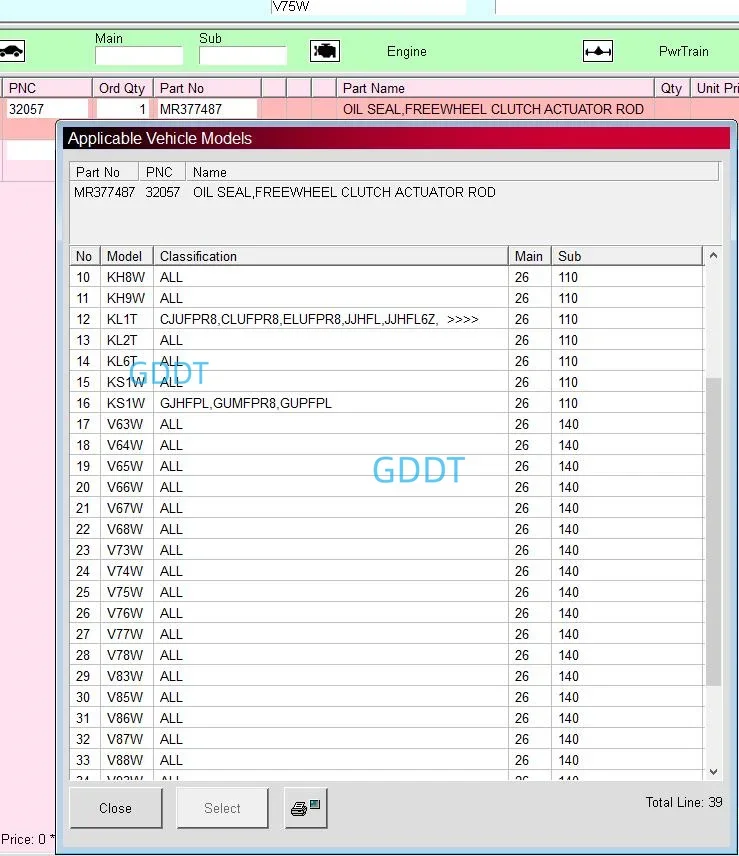Select the V88W model row
This screenshot has width=739, height=856.
[386, 760]
